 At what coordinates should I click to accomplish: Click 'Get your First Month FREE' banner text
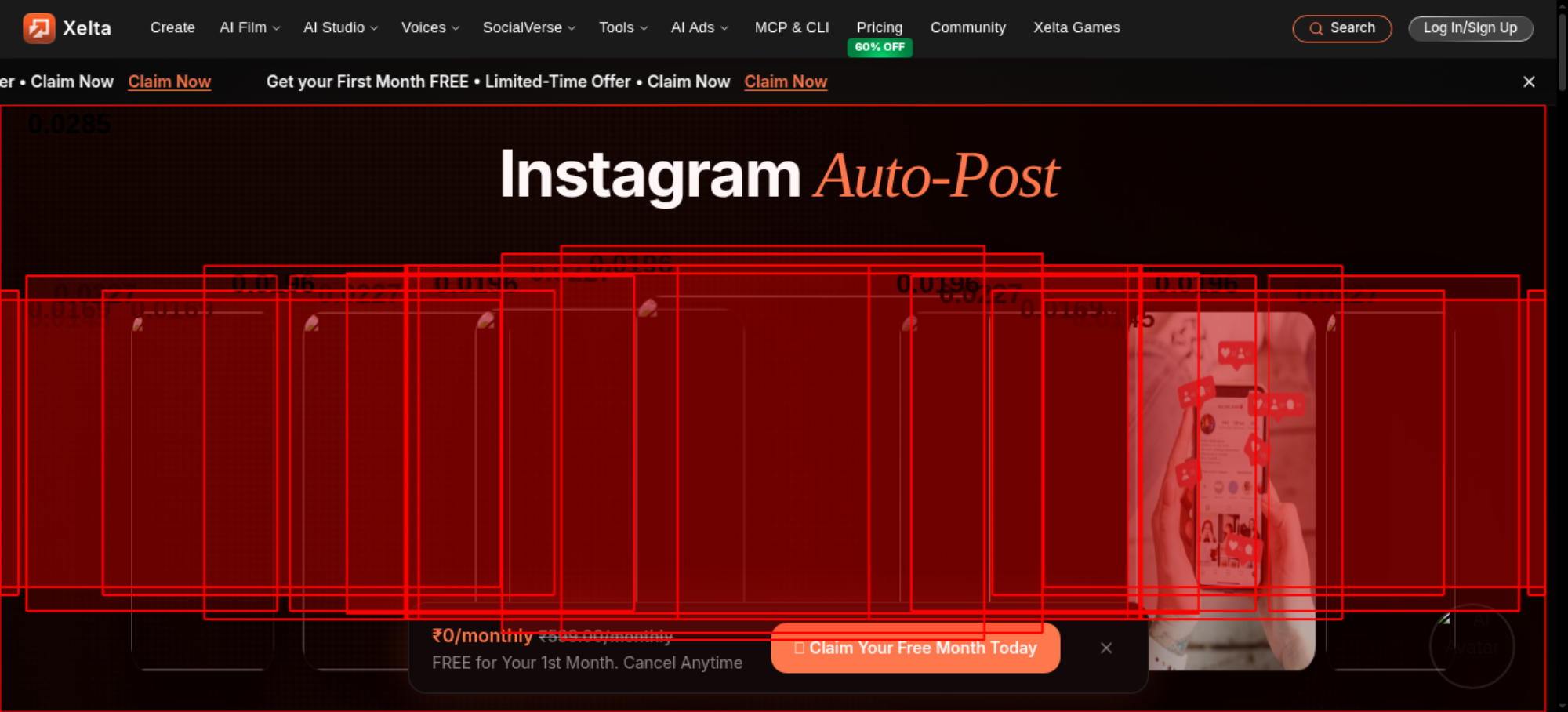pos(368,82)
